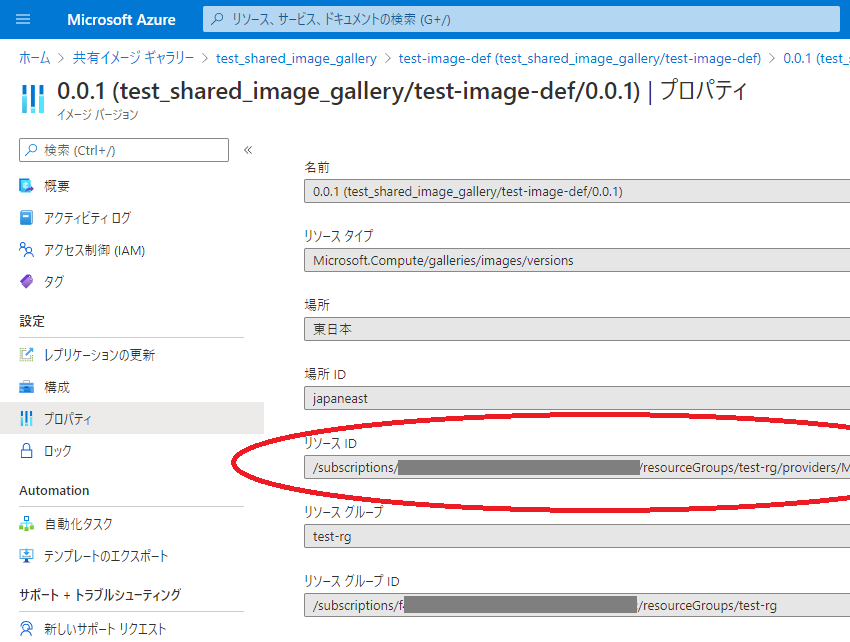Screen dimensions: 850x642
Task: Open the test-image-def breadcrumb link
Action: coord(580,58)
